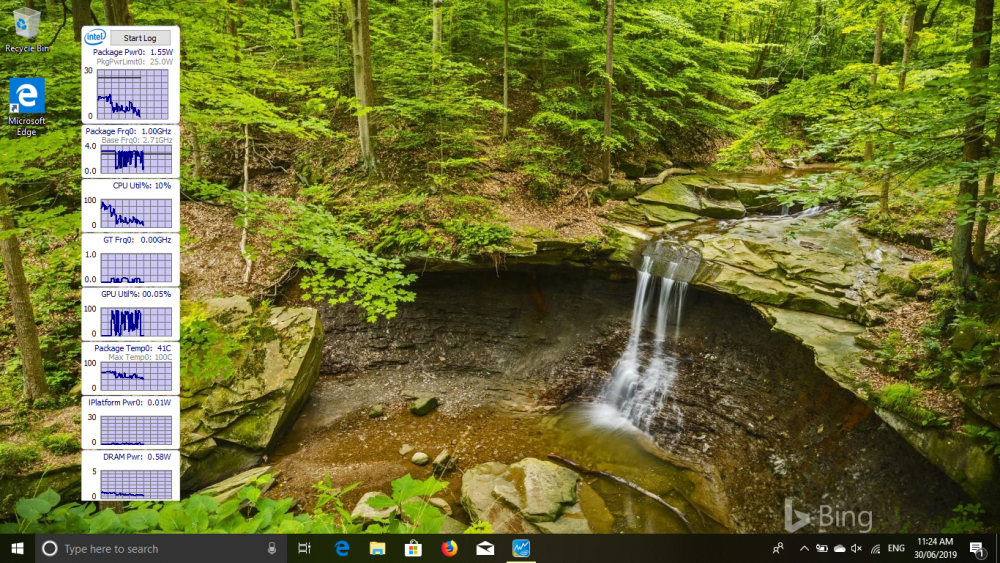Click the microphone icon in the search box
The height and width of the screenshot is (563, 1000).
point(272,548)
